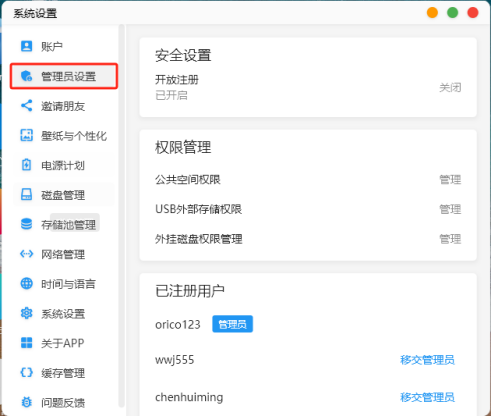Open the 电源计划 battery icon
This screenshot has height=416, width=492.
click(27, 165)
